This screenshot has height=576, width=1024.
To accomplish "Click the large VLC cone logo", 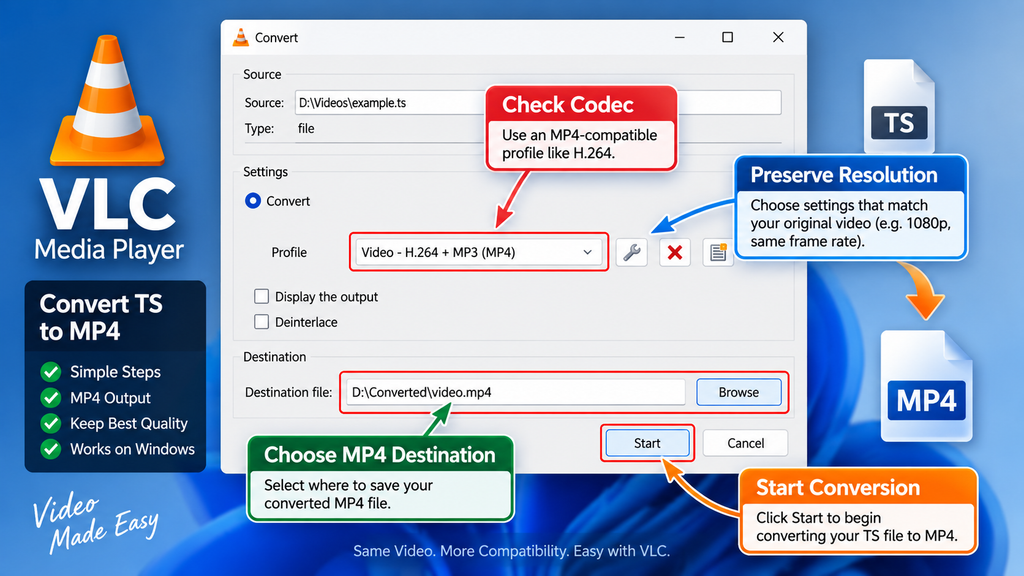I will [107, 100].
